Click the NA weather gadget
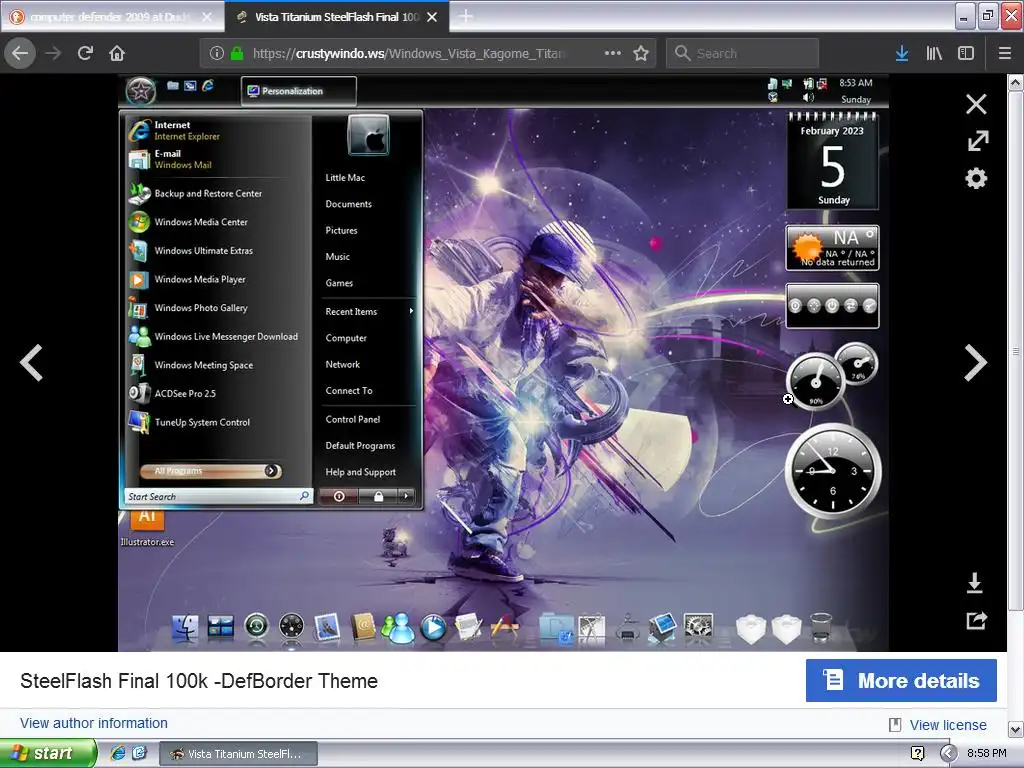The image size is (1024, 768). point(833,248)
